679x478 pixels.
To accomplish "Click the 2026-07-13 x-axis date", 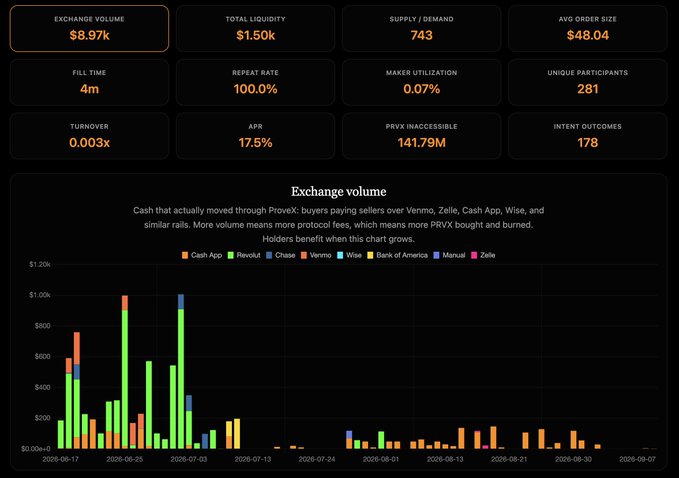I will tap(253, 459).
